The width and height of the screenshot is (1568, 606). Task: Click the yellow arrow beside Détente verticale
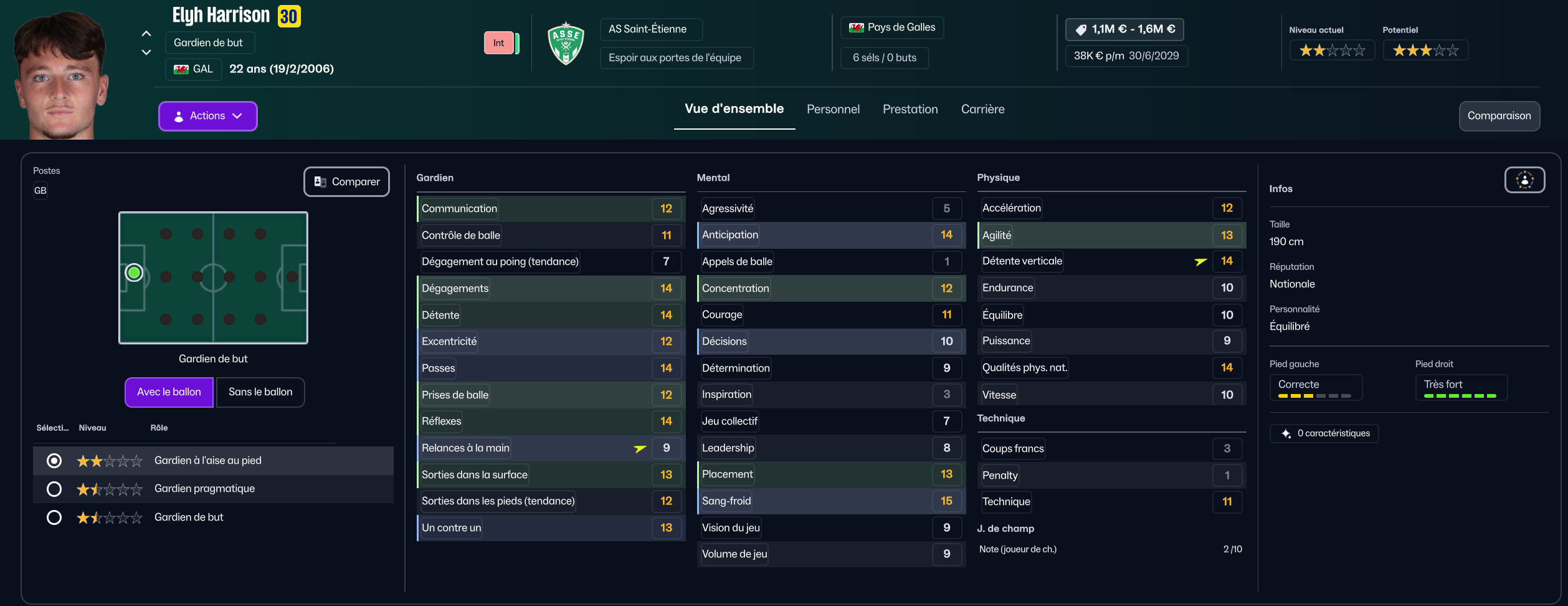tap(1200, 262)
